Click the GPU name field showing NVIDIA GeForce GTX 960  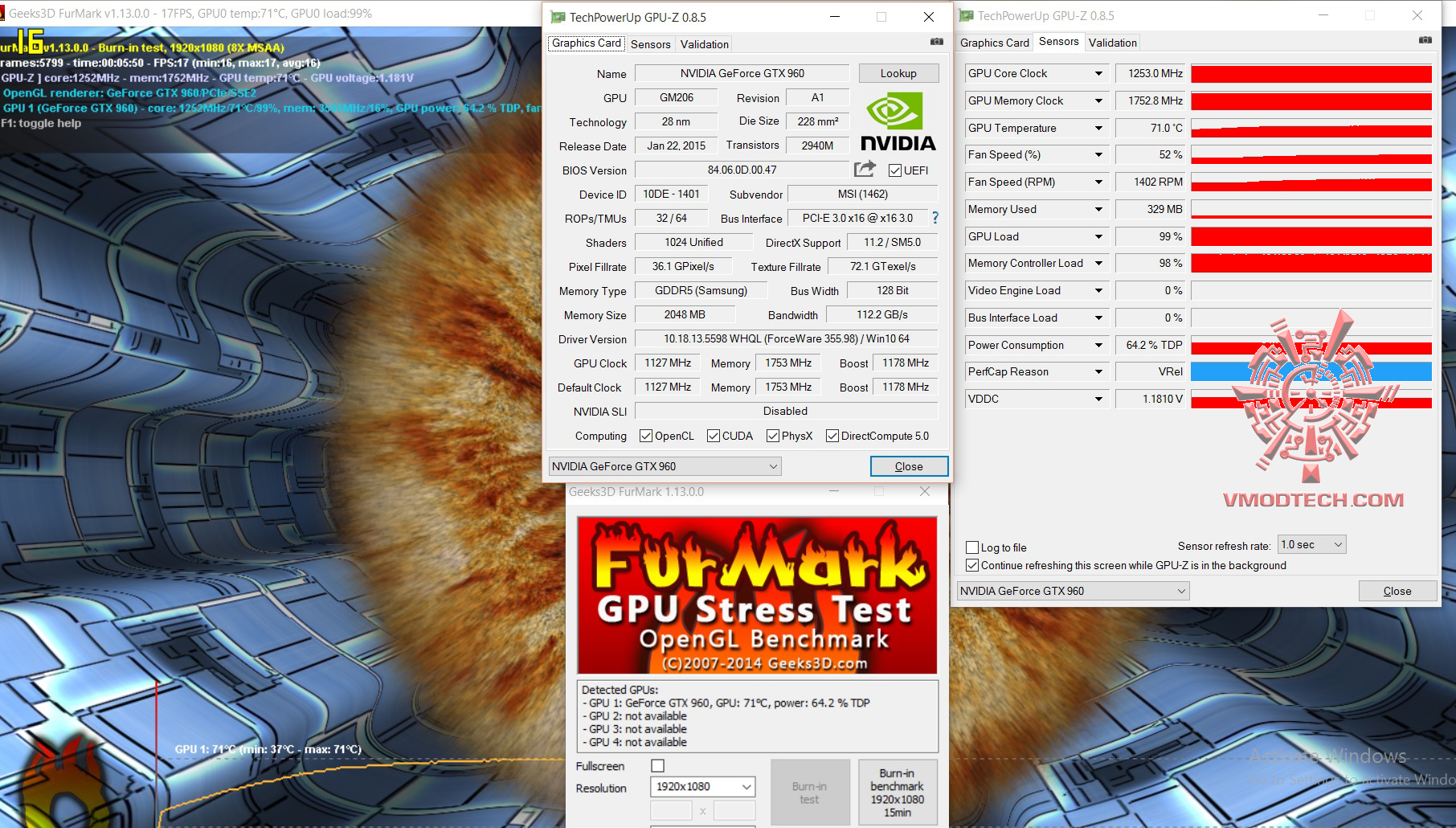click(x=742, y=73)
